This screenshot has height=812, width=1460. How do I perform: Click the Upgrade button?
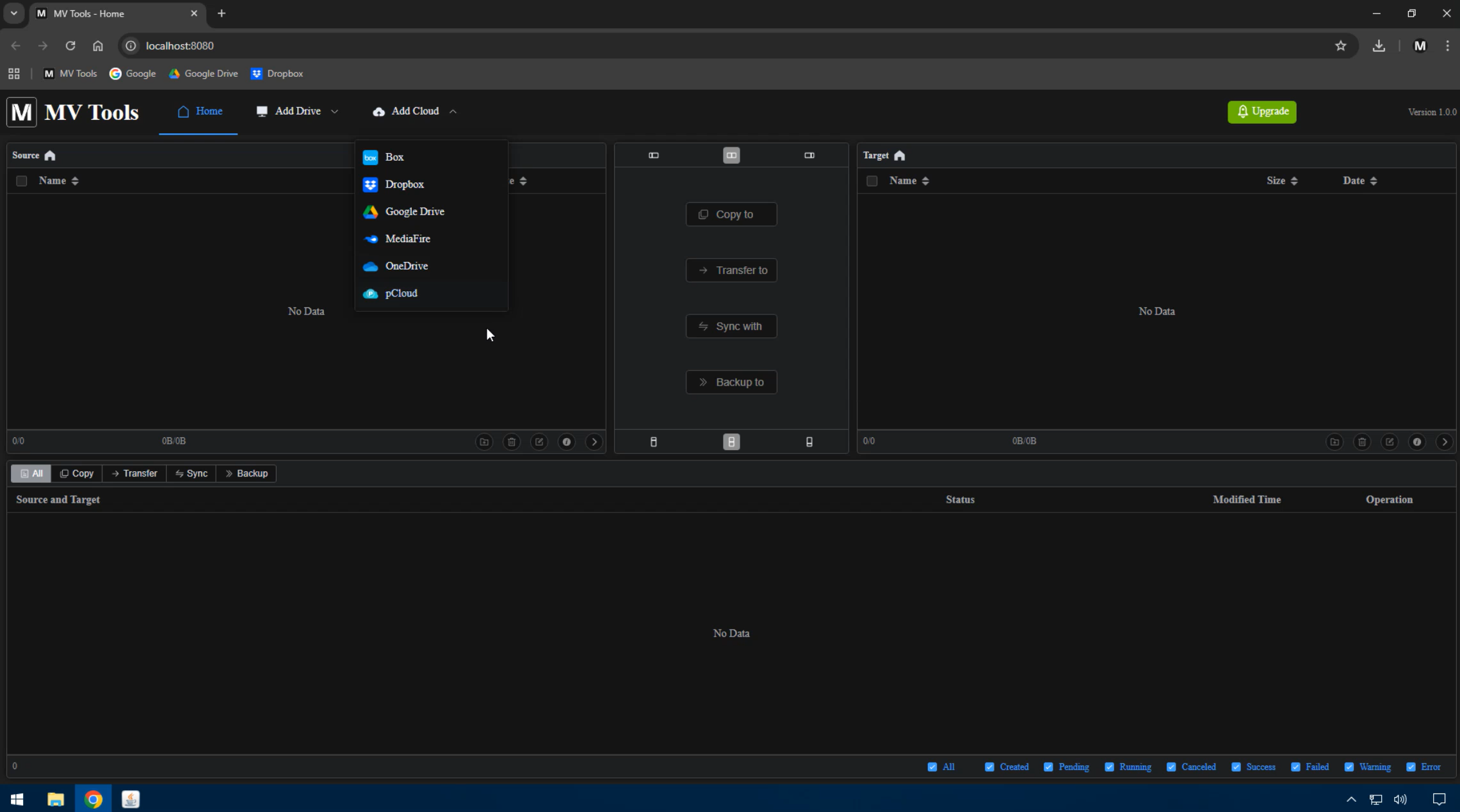point(1261,111)
